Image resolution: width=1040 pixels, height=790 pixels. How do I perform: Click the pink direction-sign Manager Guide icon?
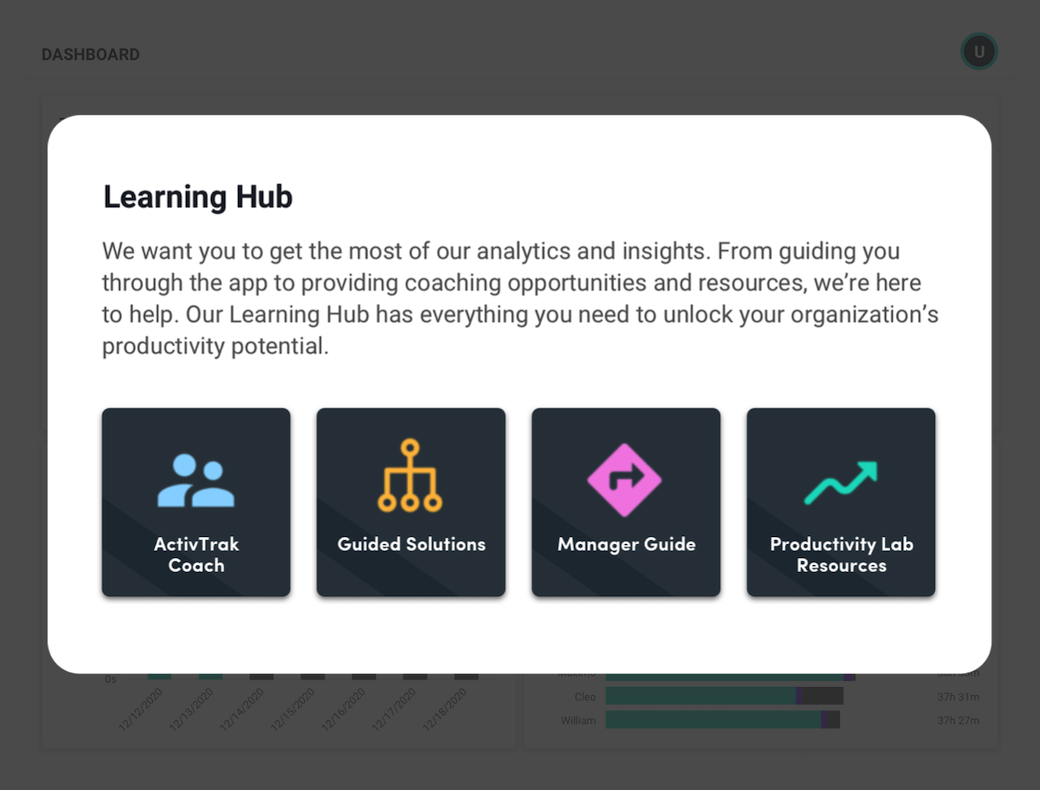(624, 480)
